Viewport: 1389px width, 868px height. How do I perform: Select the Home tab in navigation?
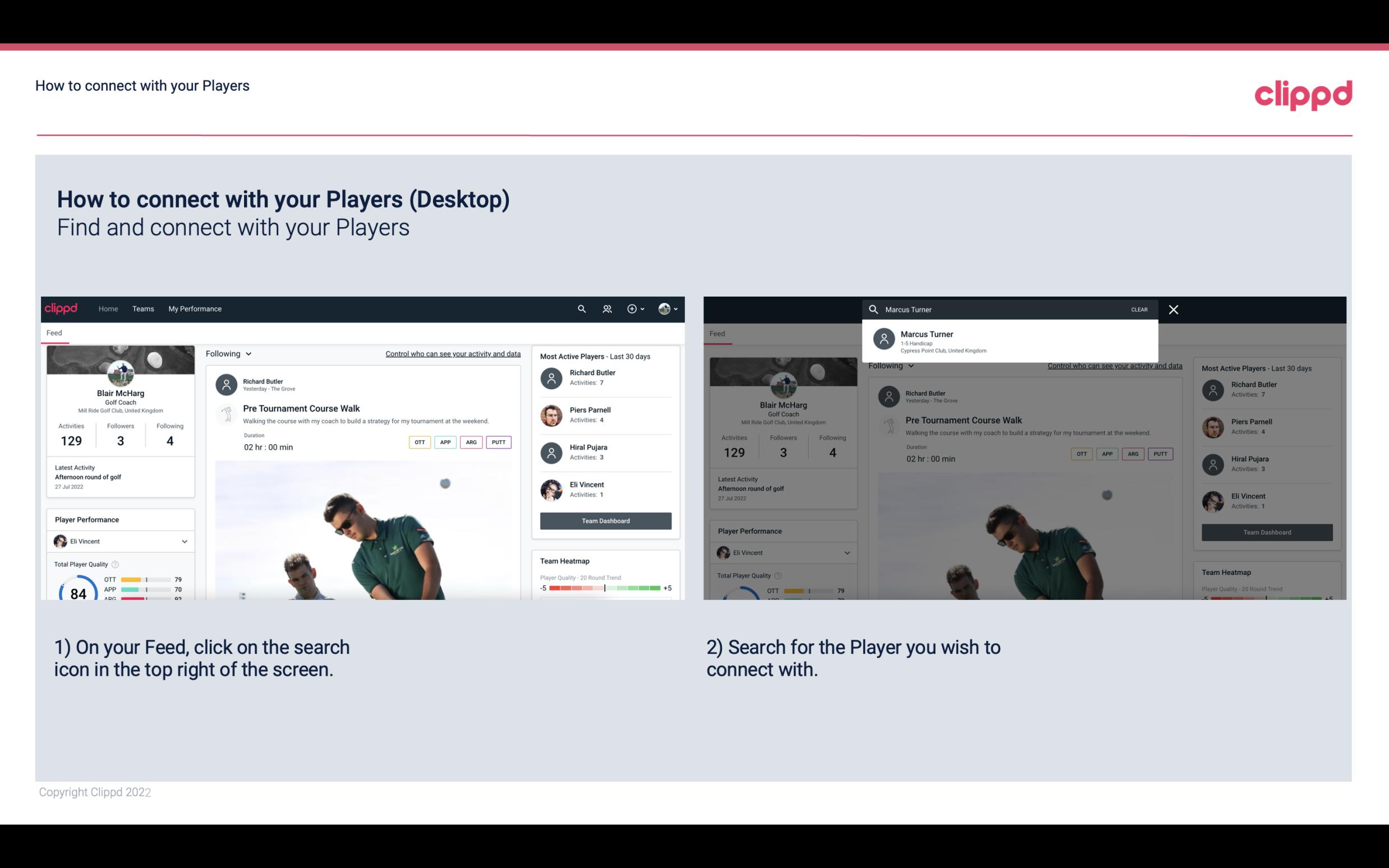point(108,308)
